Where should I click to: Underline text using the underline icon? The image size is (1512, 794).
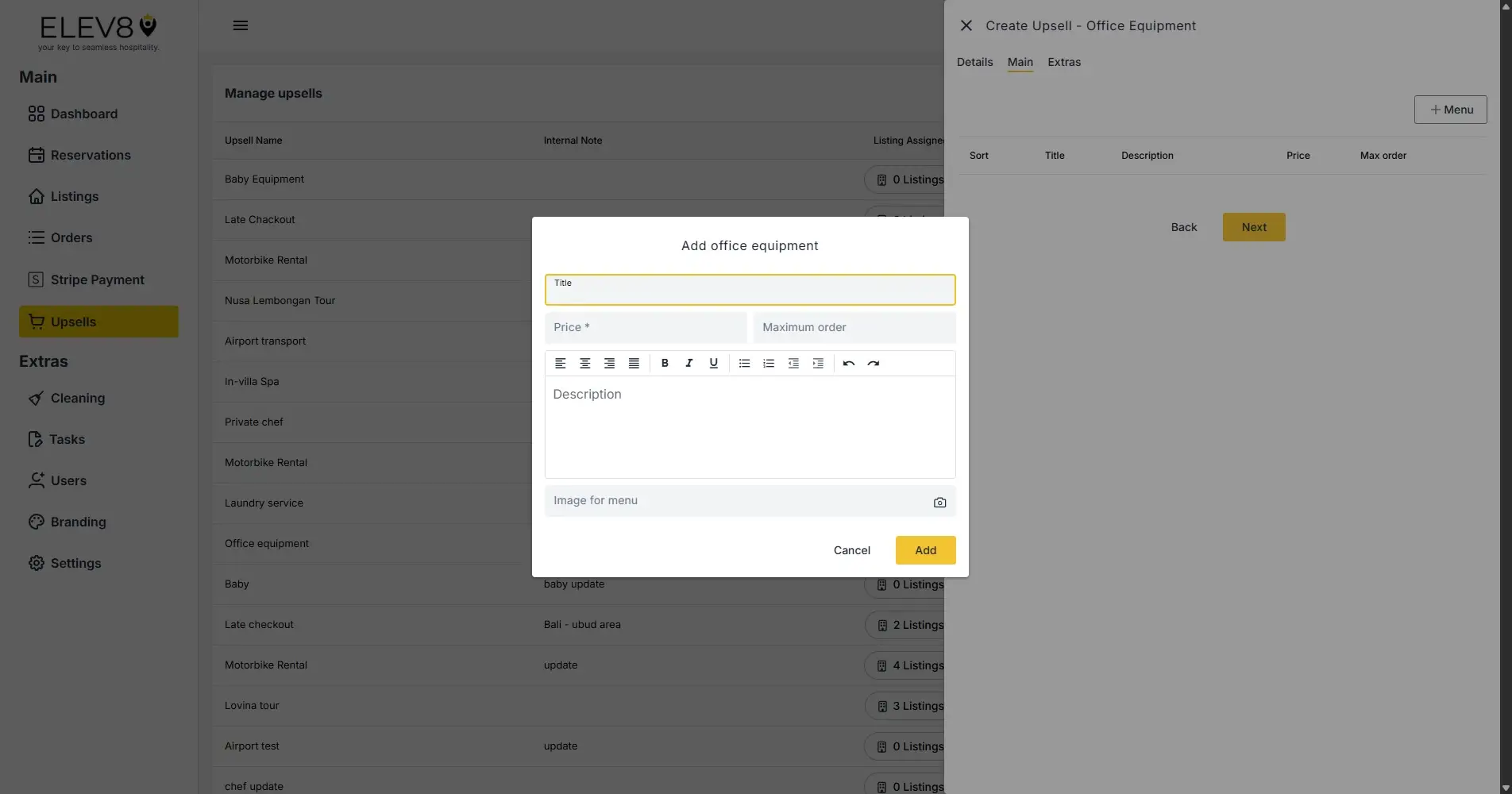tap(713, 363)
